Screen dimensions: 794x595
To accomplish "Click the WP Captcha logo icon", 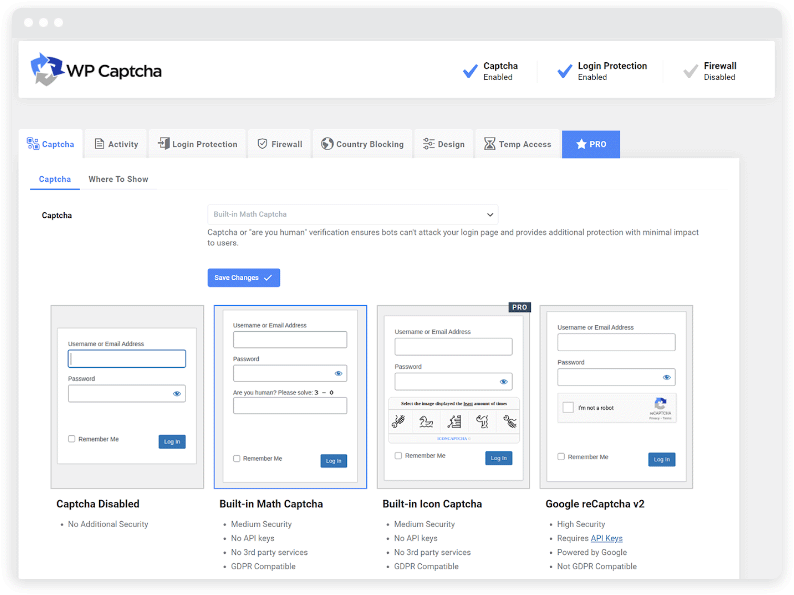I will pyautogui.click(x=47, y=70).
